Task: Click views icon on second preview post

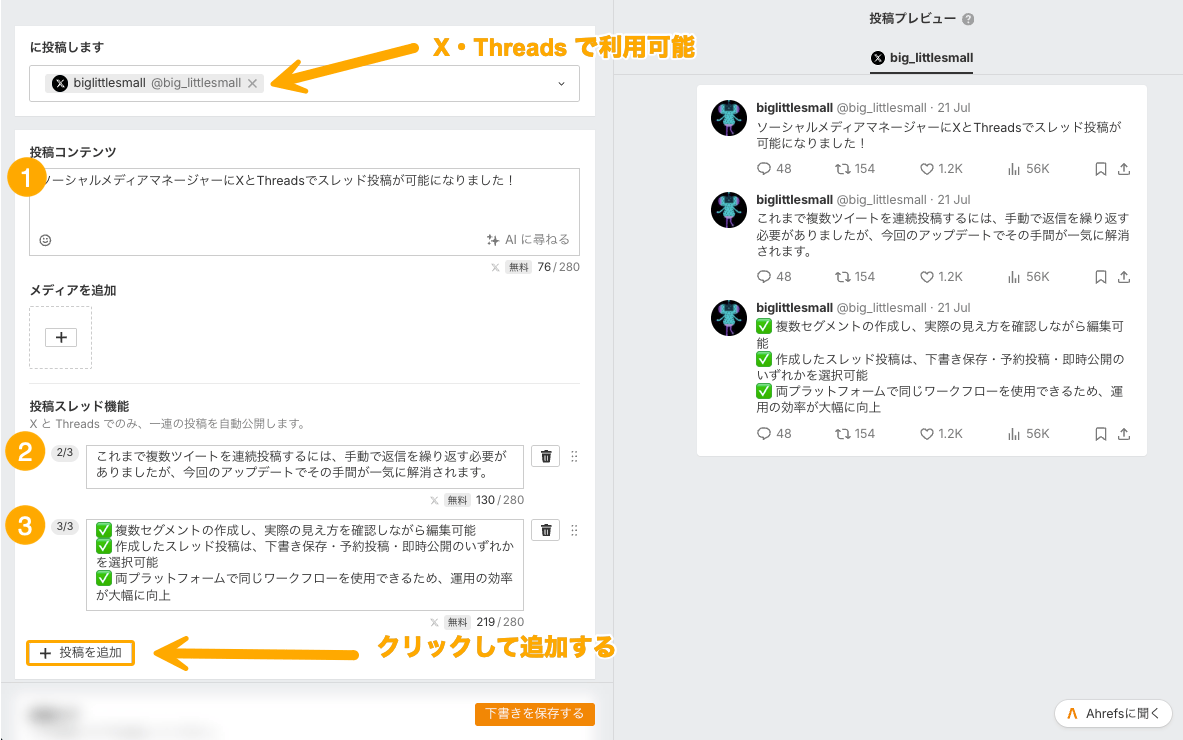Action: coord(1013,277)
